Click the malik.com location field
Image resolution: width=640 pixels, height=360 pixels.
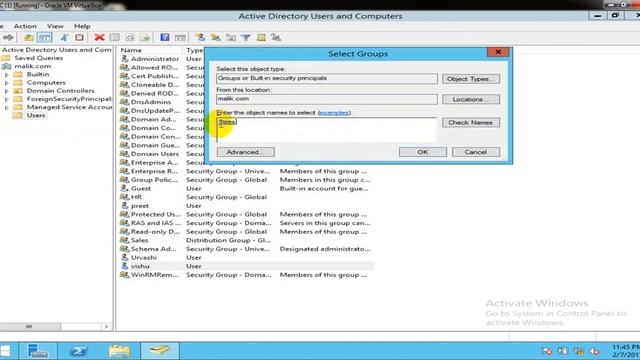pyautogui.click(x=327, y=99)
